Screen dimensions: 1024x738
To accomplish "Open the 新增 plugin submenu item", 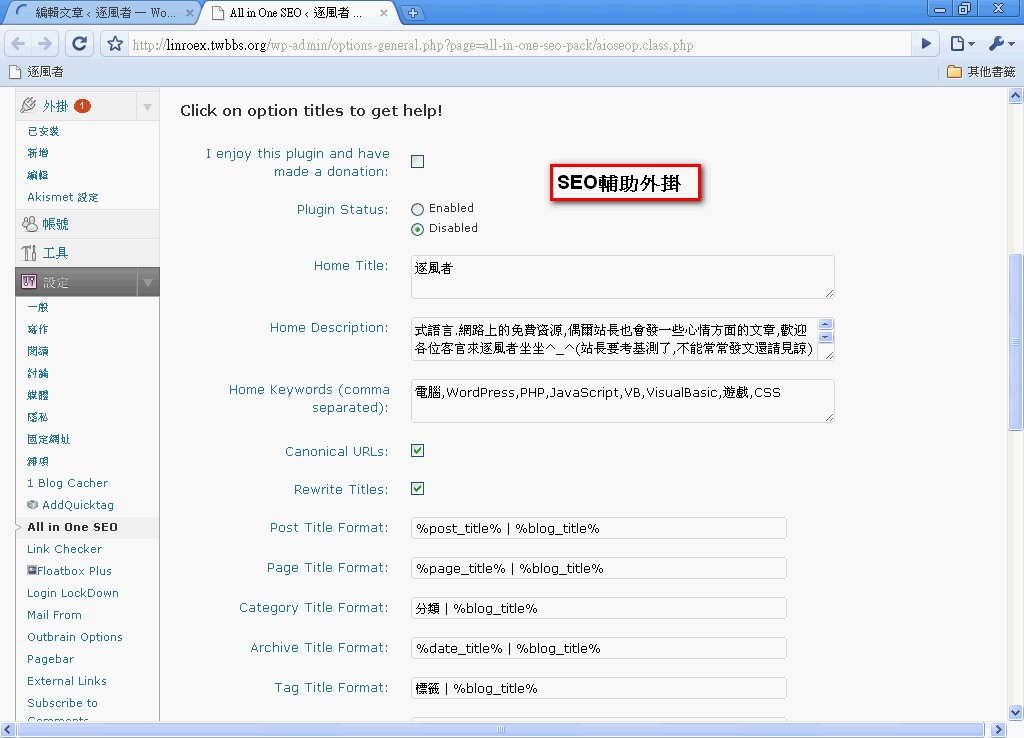I will coord(38,153).
